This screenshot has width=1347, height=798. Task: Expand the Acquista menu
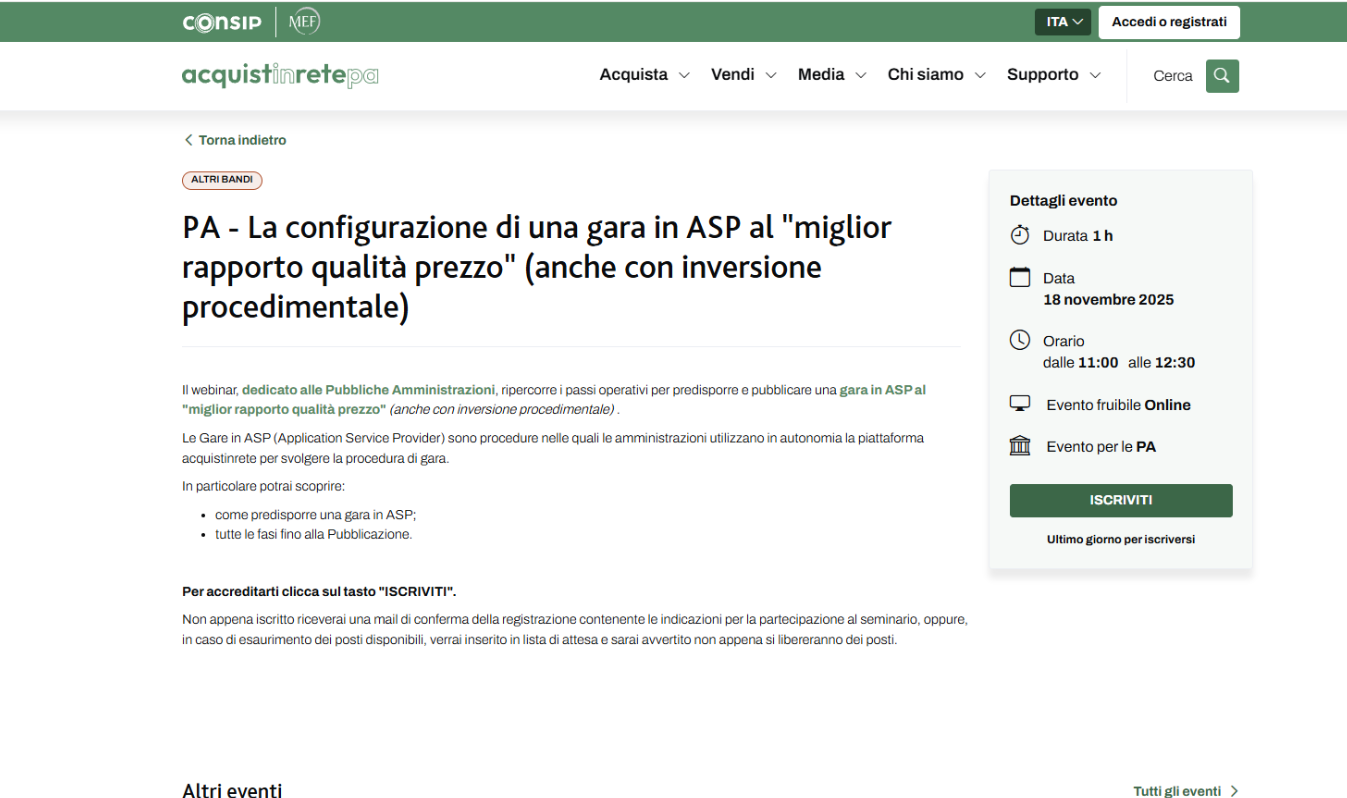[644, 75]
